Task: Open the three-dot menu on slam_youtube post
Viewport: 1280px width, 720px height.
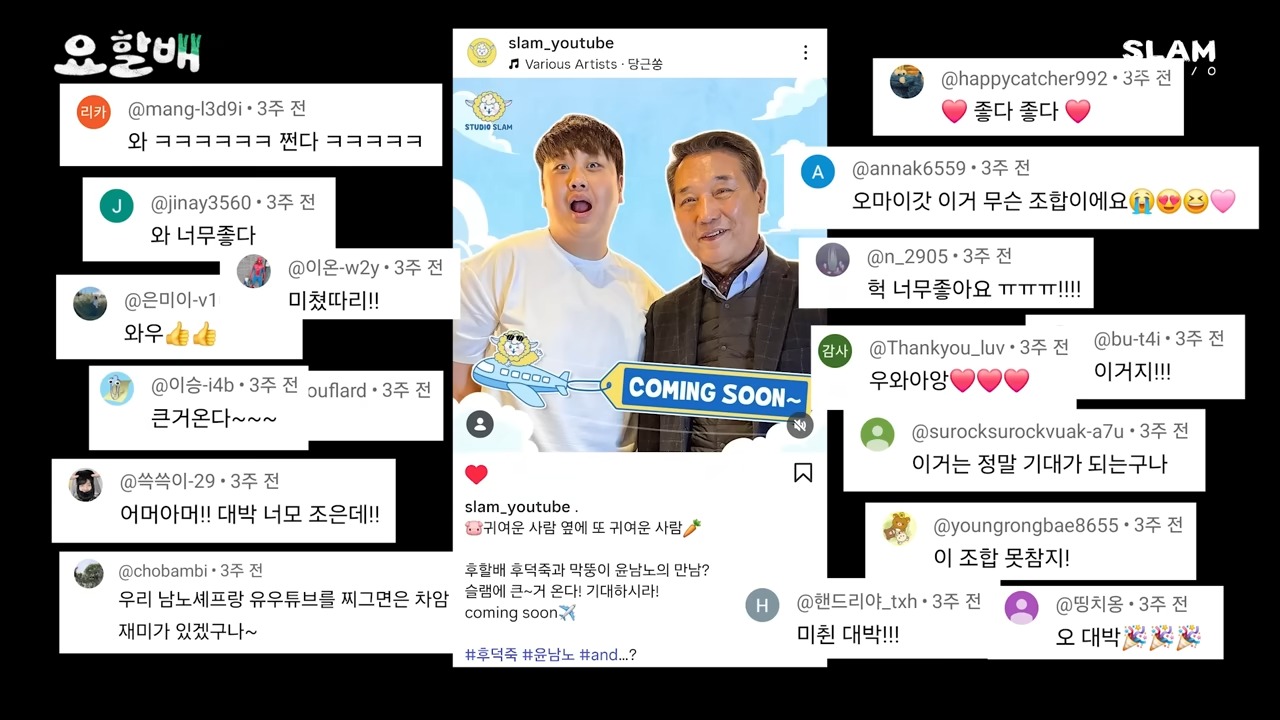Action: (x=805, y=52)
